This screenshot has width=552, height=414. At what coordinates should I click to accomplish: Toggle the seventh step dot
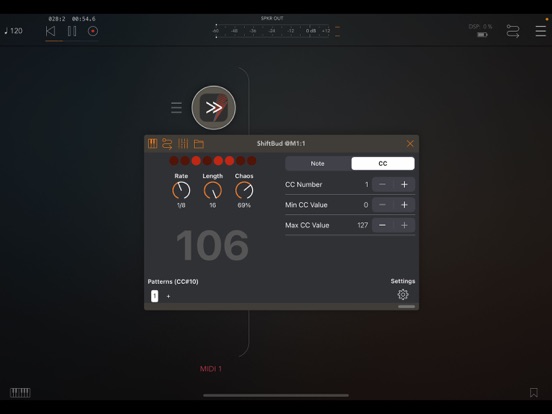pyautogui.click(x=240, y=161)
